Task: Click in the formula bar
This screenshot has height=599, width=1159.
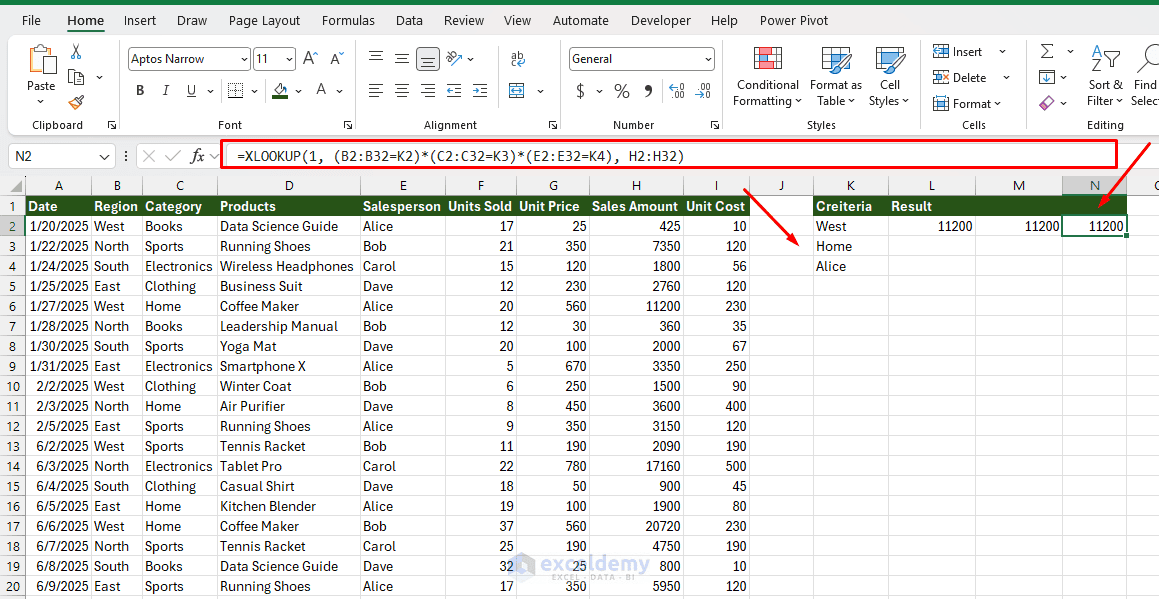Action: (x=668, y=156)
